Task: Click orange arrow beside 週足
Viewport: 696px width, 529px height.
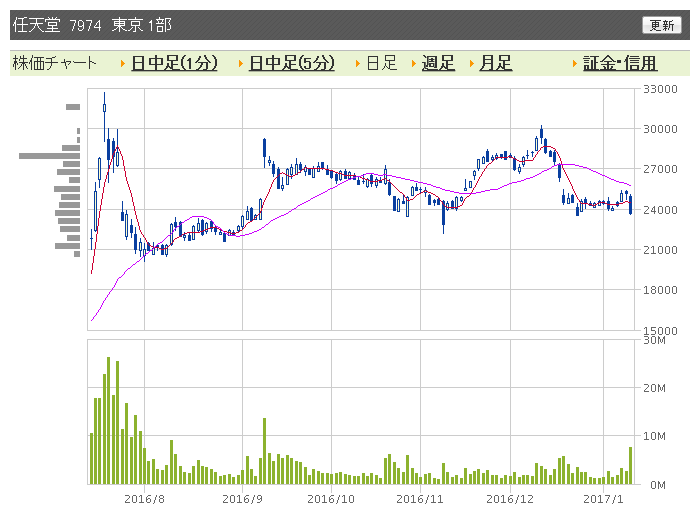Action: [x=414, y=63]
